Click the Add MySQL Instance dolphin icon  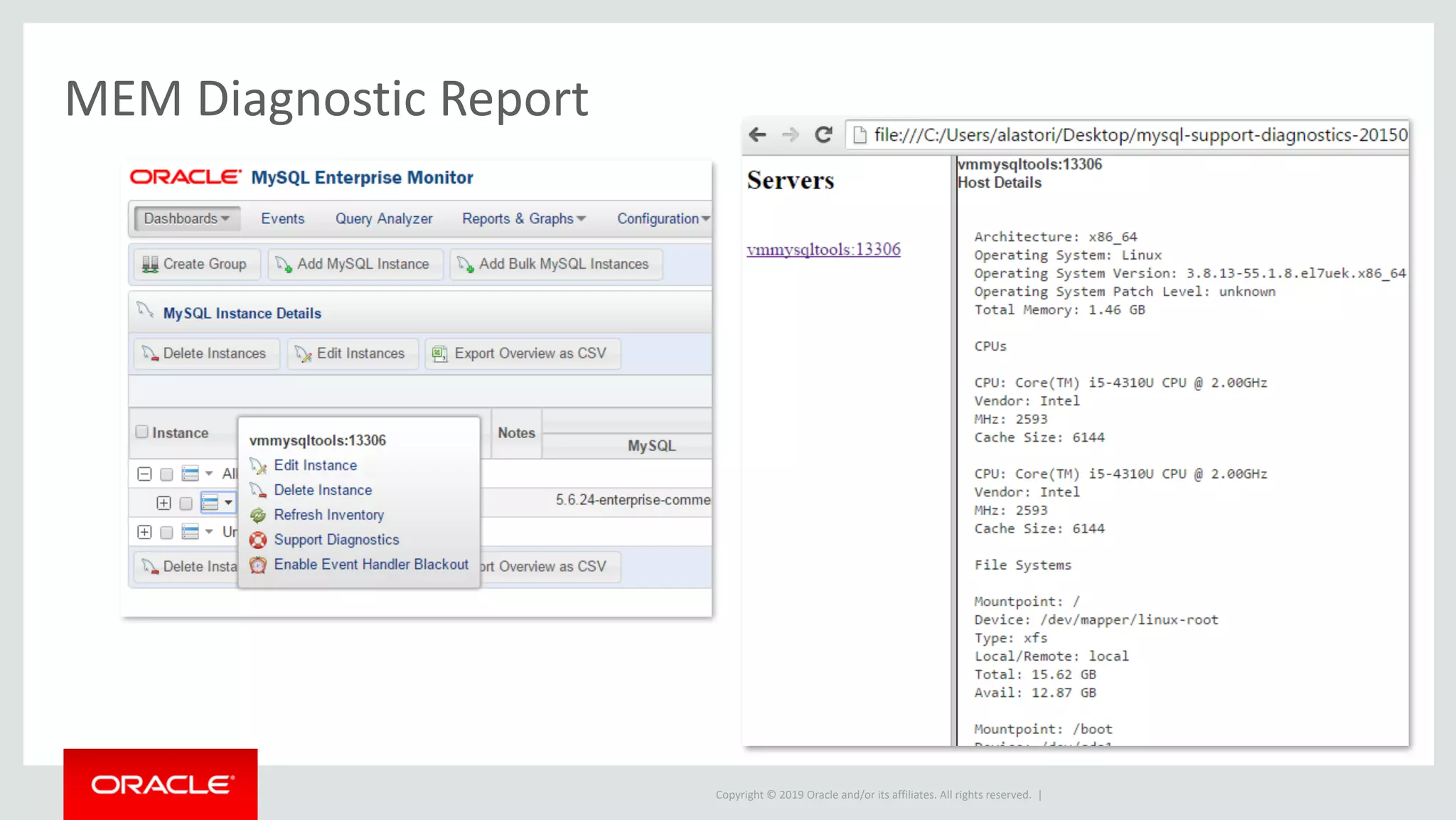click(x=284, y=264)
